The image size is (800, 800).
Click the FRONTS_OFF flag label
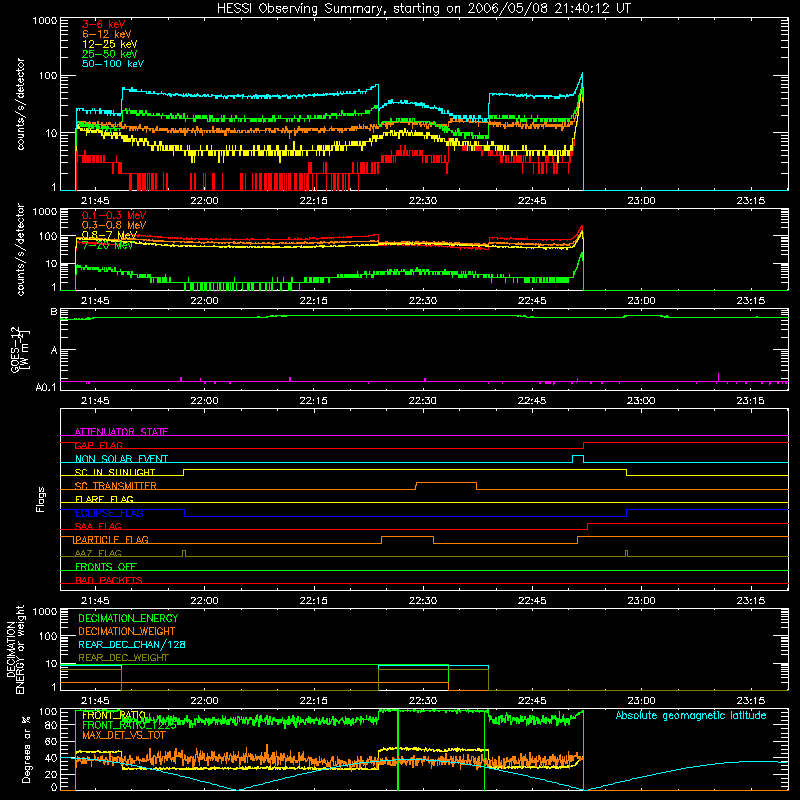point(106,566)
